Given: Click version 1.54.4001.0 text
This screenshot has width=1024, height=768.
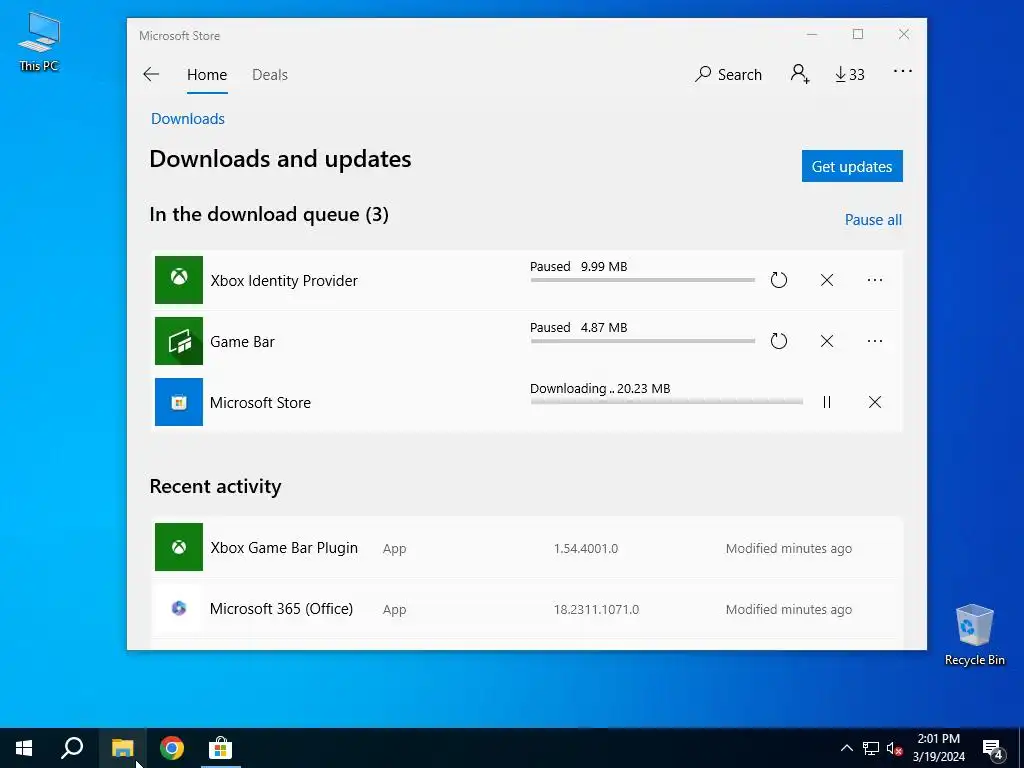Looking at the screenshot, I should 586,549.
